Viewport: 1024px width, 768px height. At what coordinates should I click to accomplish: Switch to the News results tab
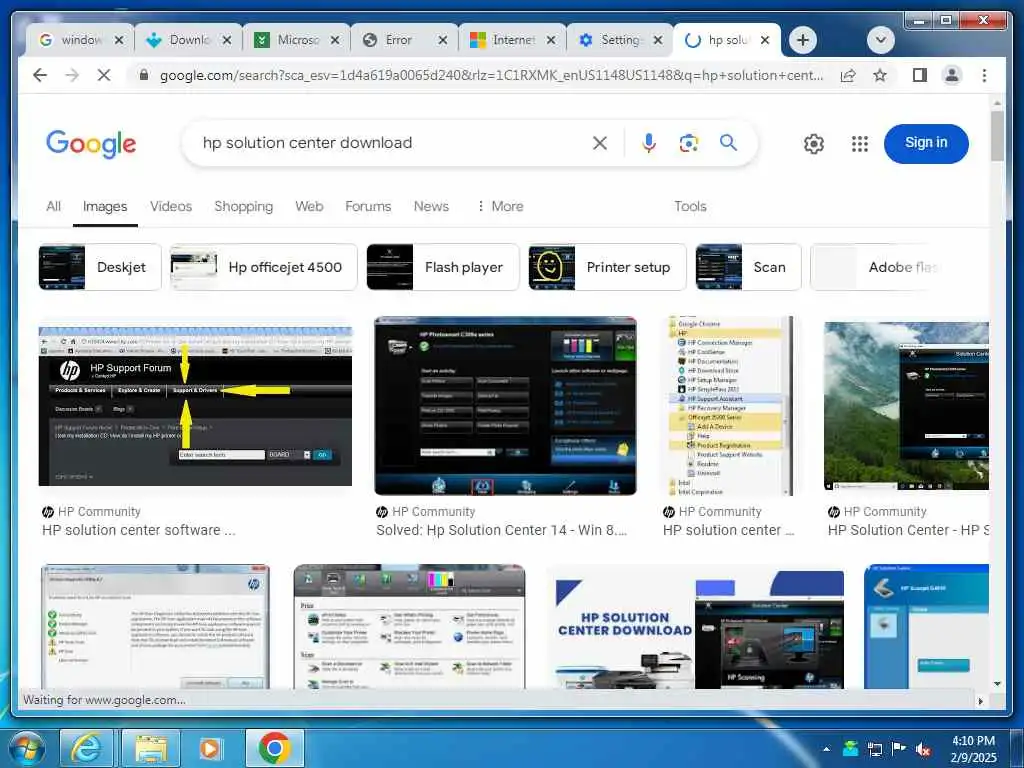pos(431,206)
